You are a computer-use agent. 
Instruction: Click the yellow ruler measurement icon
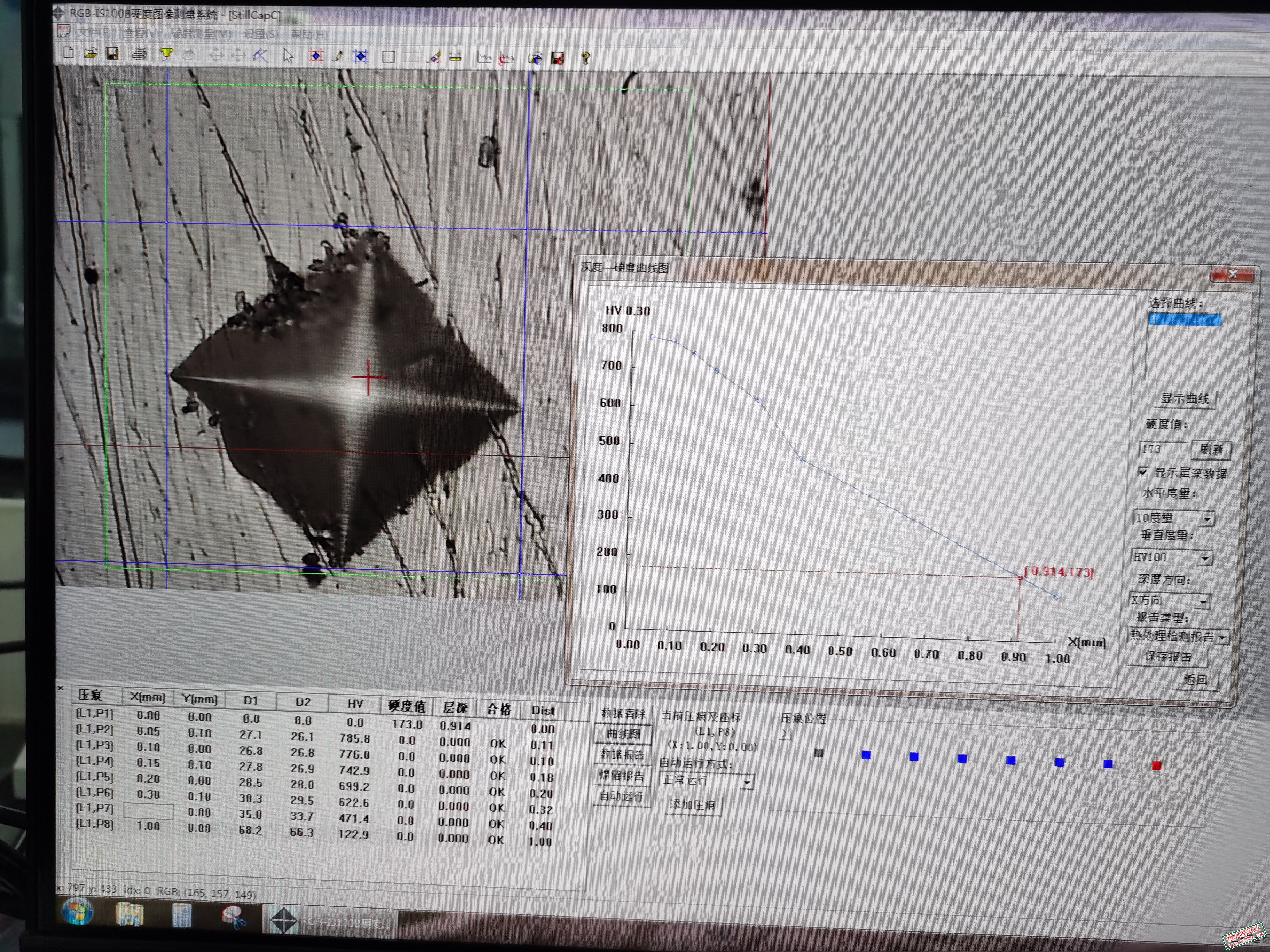point(456,57)
